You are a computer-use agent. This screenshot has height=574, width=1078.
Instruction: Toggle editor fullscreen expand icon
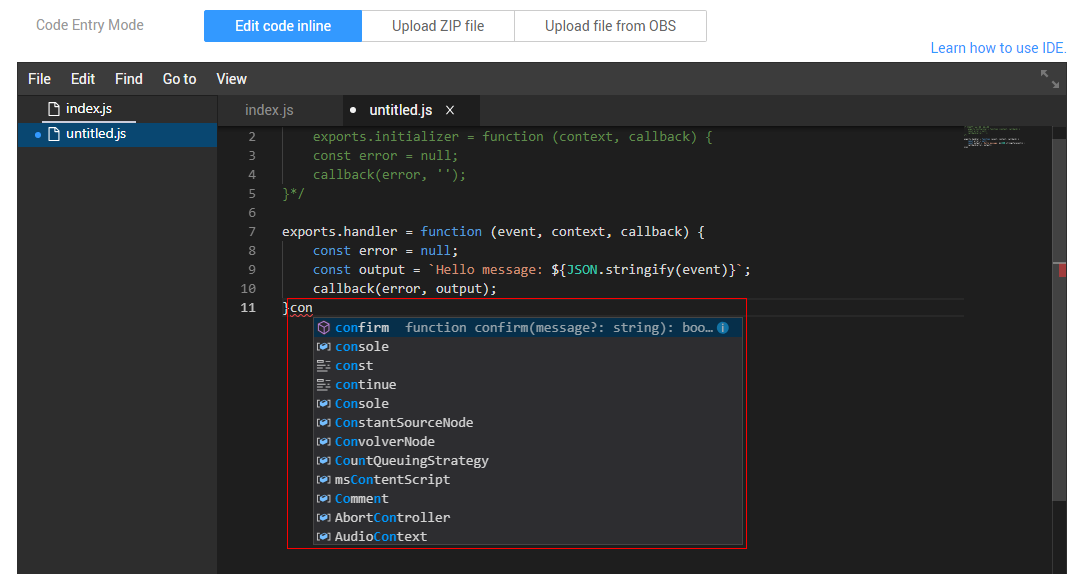(x=1050, y=79)
